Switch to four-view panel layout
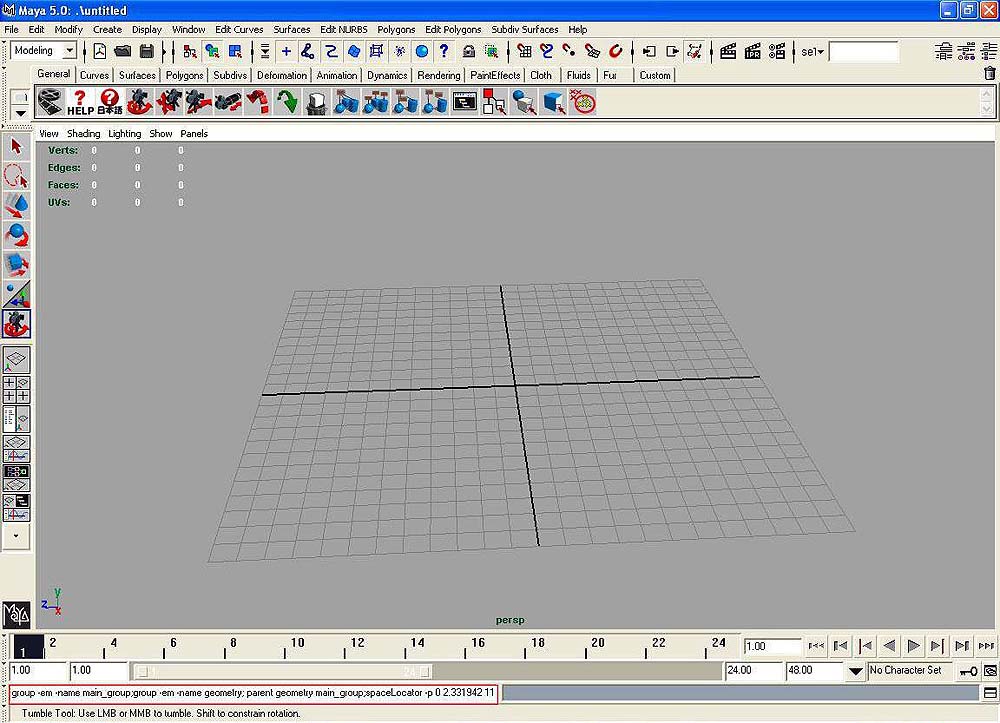The image size is (1000, 723). pos(17,389)
